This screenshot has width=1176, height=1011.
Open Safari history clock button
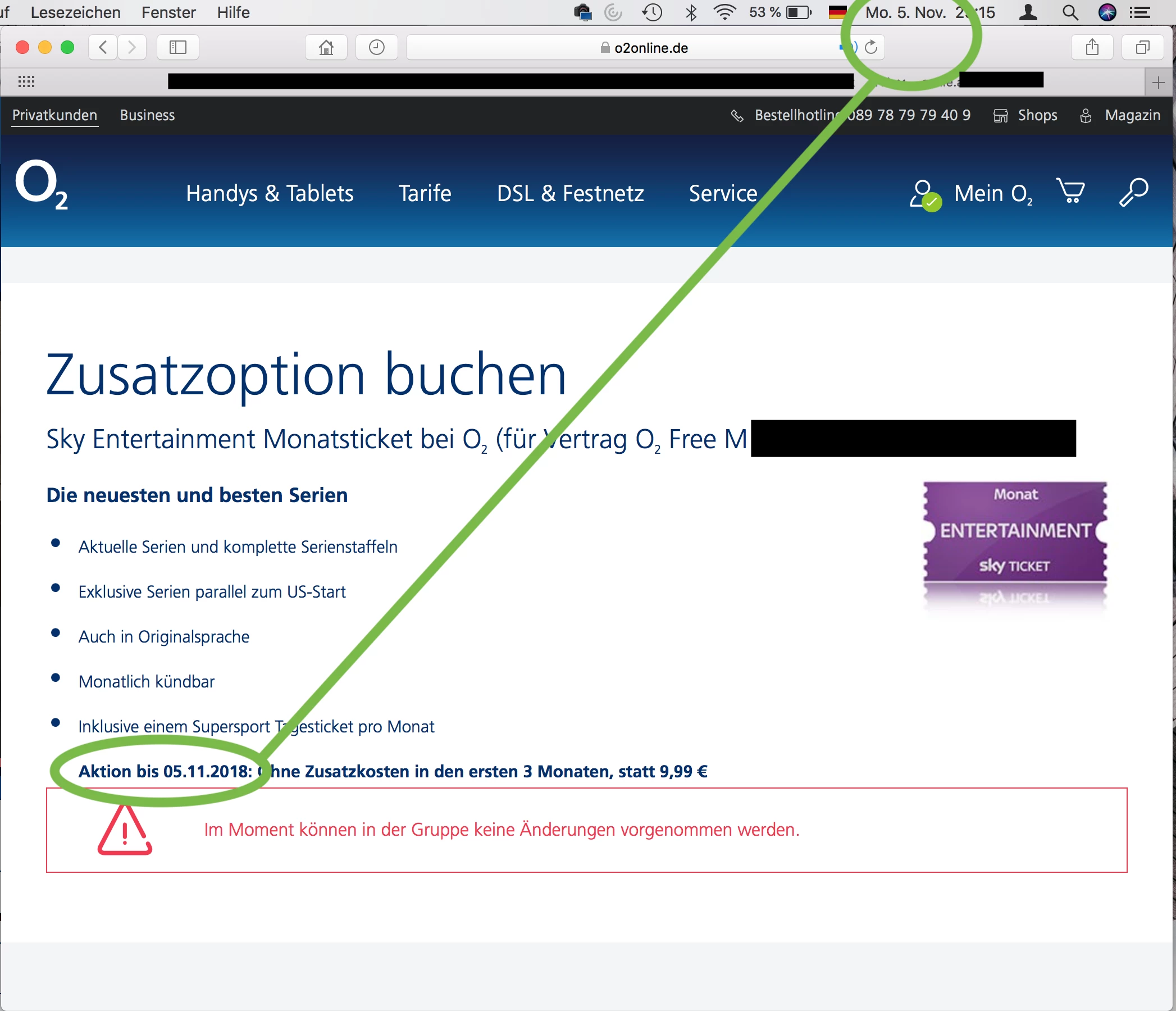coord(376,47)
